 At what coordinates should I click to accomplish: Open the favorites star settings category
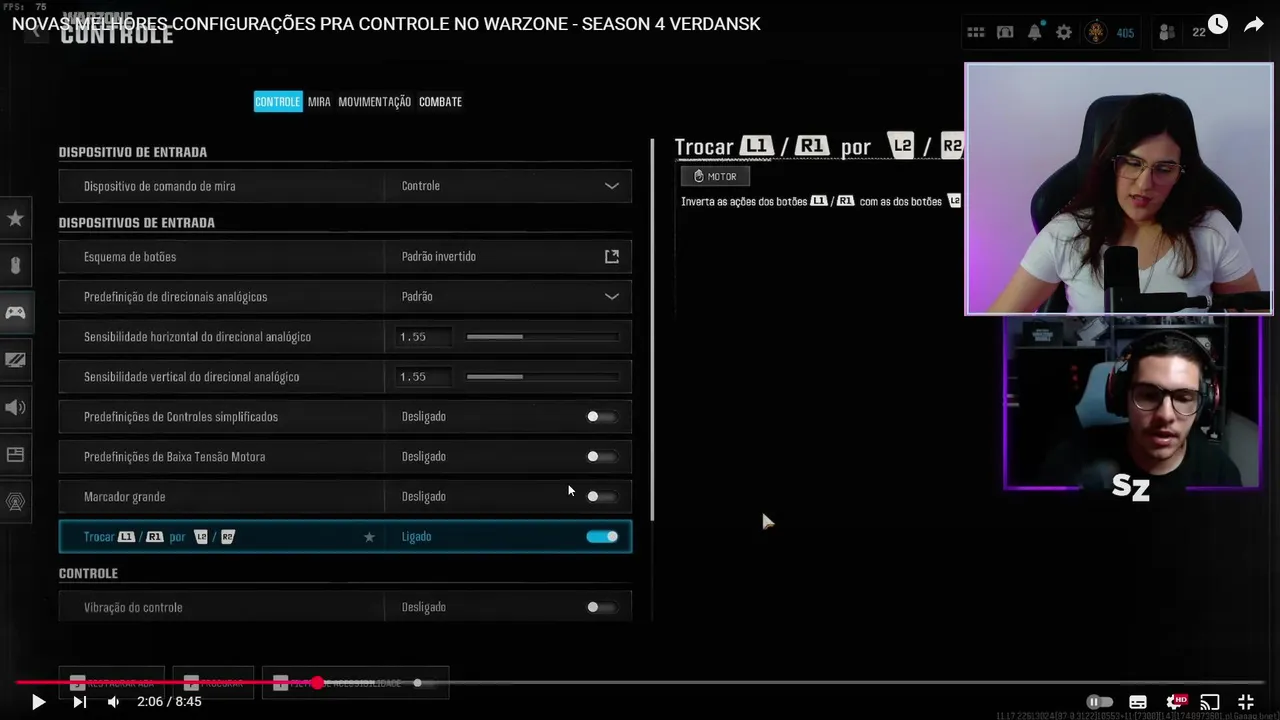point(15,219)
